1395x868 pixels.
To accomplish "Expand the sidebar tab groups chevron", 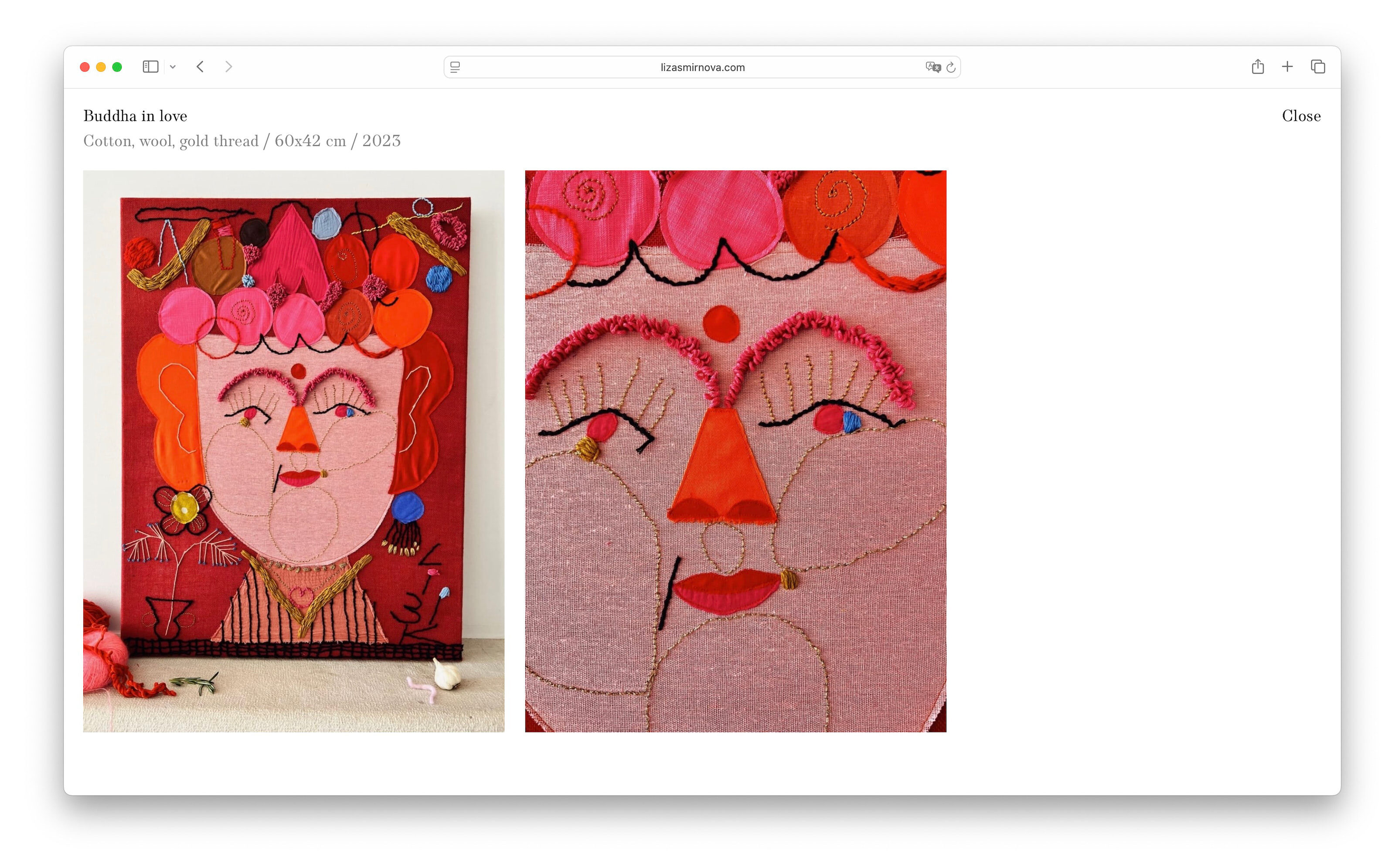I will [x=173, y=67].
